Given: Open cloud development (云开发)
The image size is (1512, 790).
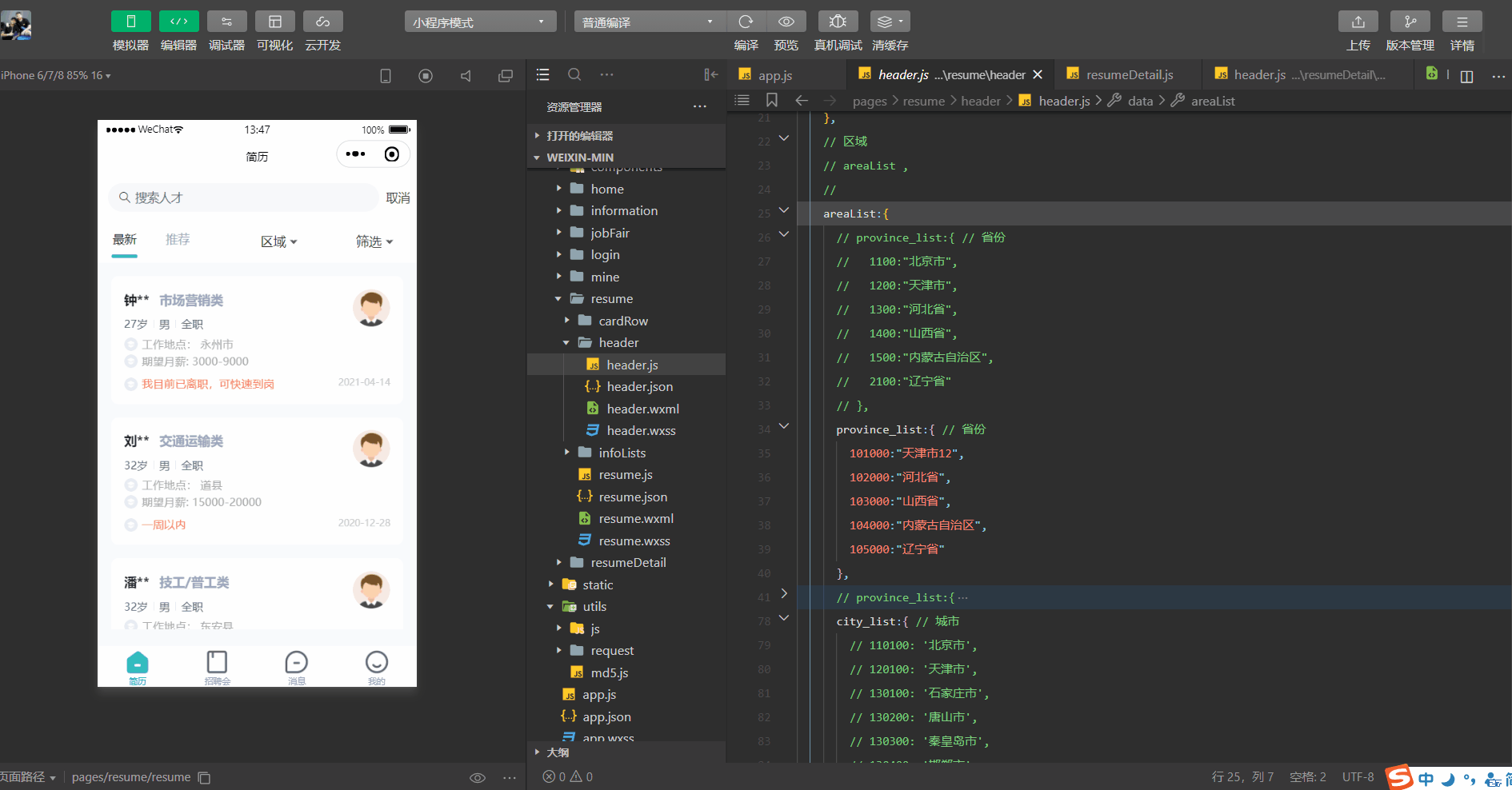Looking at the screenshot, I should (x=323, y=22).
